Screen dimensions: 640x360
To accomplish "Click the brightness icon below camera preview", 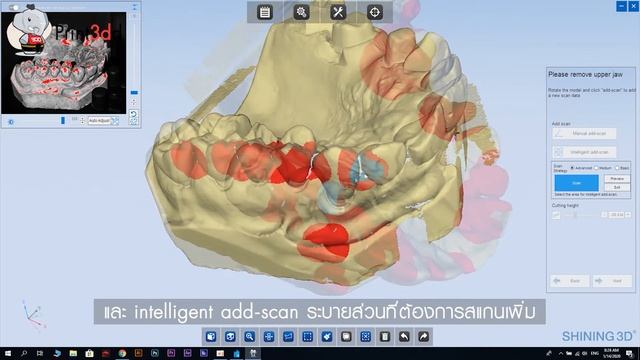I will tap(11, 122).
